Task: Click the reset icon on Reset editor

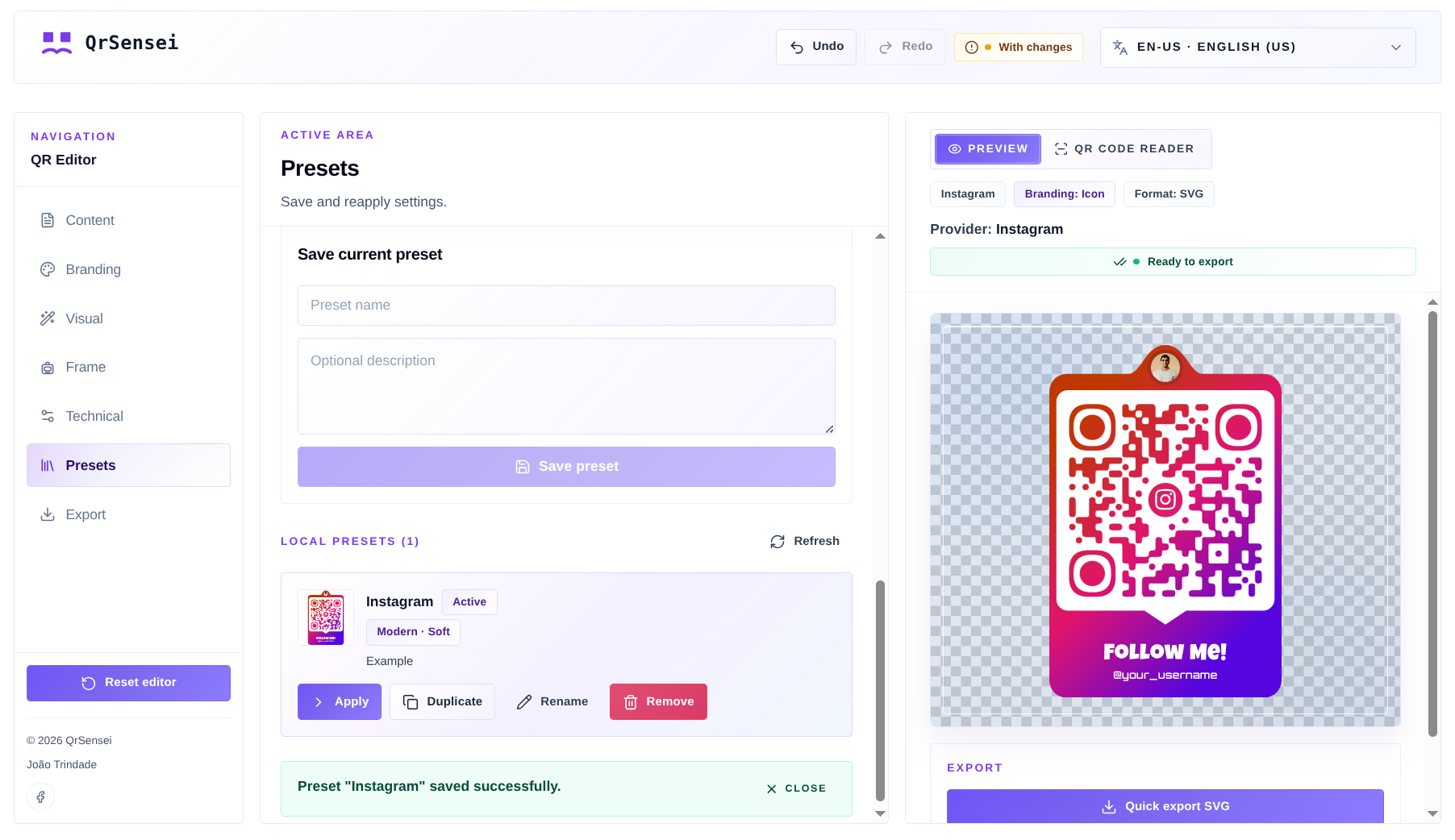Action: tap(89, 683)
